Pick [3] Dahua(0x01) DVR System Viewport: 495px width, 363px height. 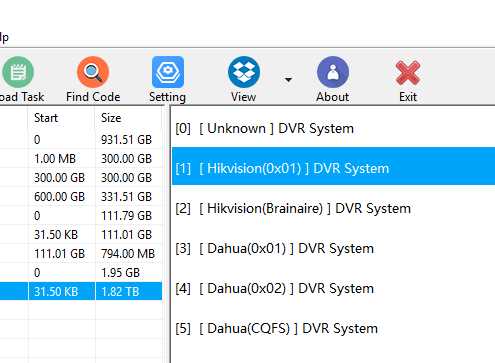coord(333,248)
